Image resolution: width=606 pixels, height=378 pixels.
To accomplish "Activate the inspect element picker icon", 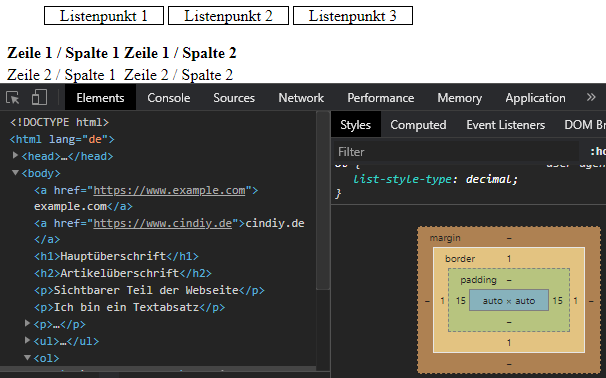I will [x=13, y=98].
